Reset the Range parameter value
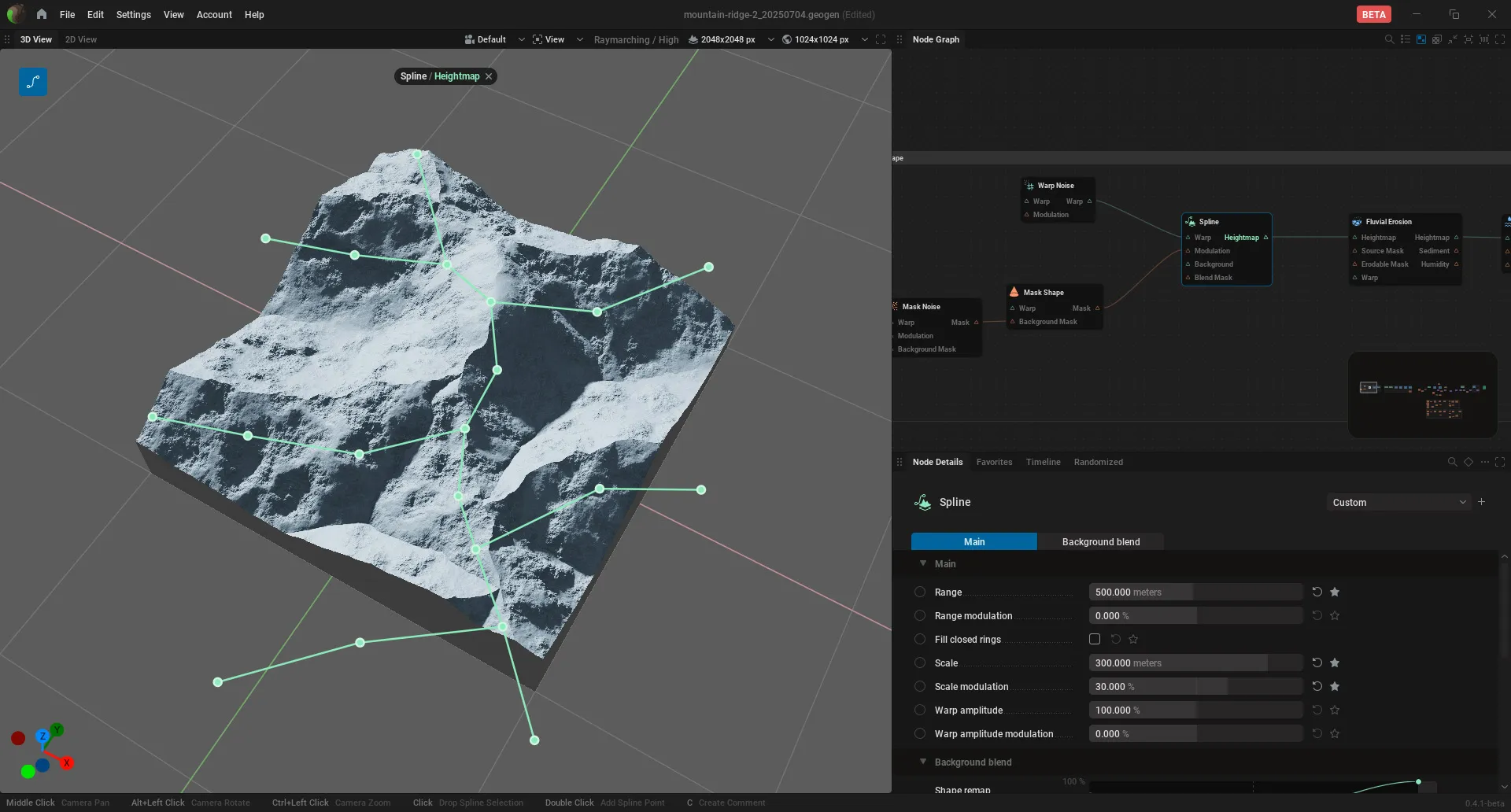Viewport: 1511px width, 812px height. point(1317,592)
